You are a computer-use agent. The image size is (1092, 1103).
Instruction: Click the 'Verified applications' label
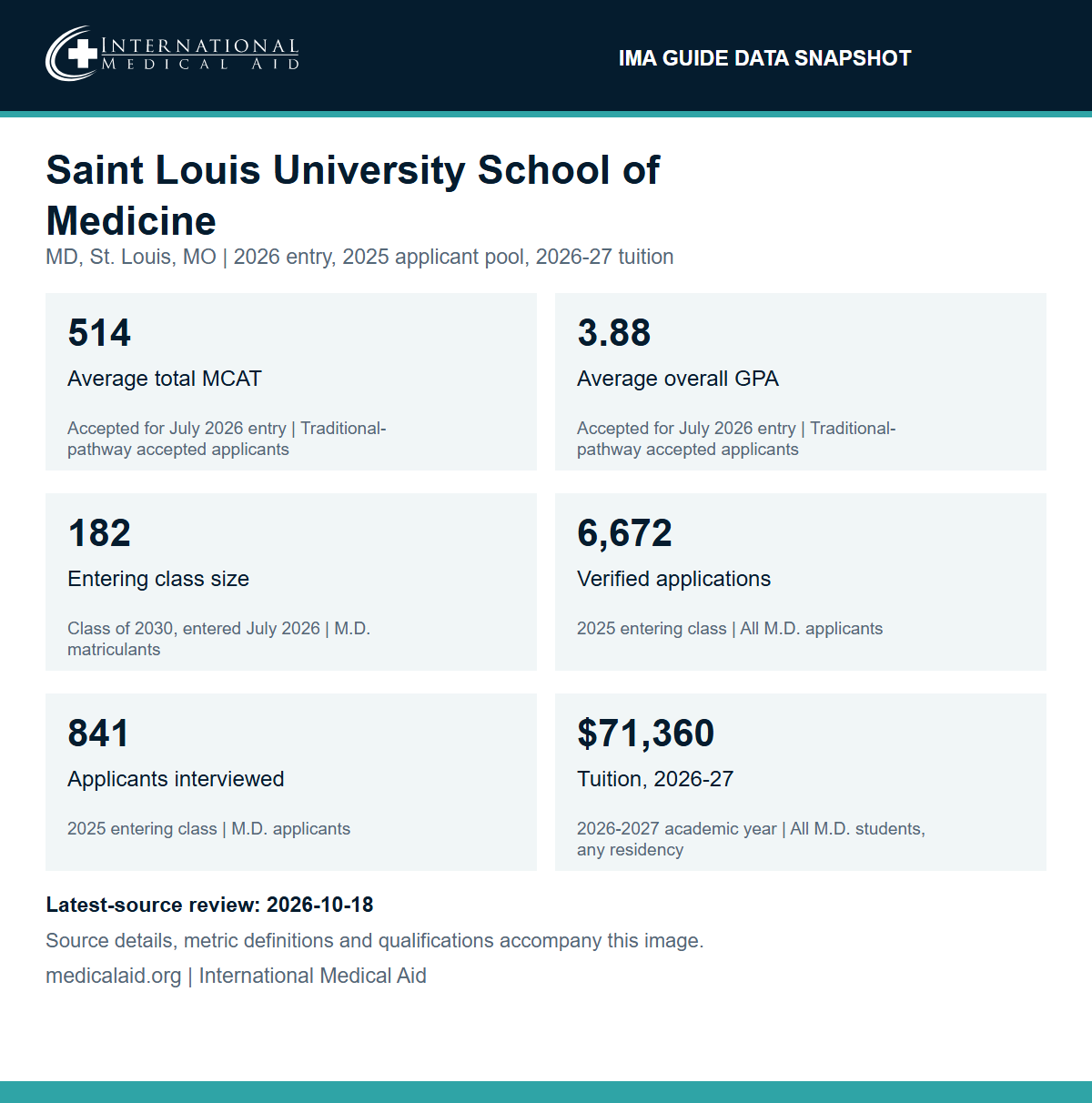click(673, 579)
